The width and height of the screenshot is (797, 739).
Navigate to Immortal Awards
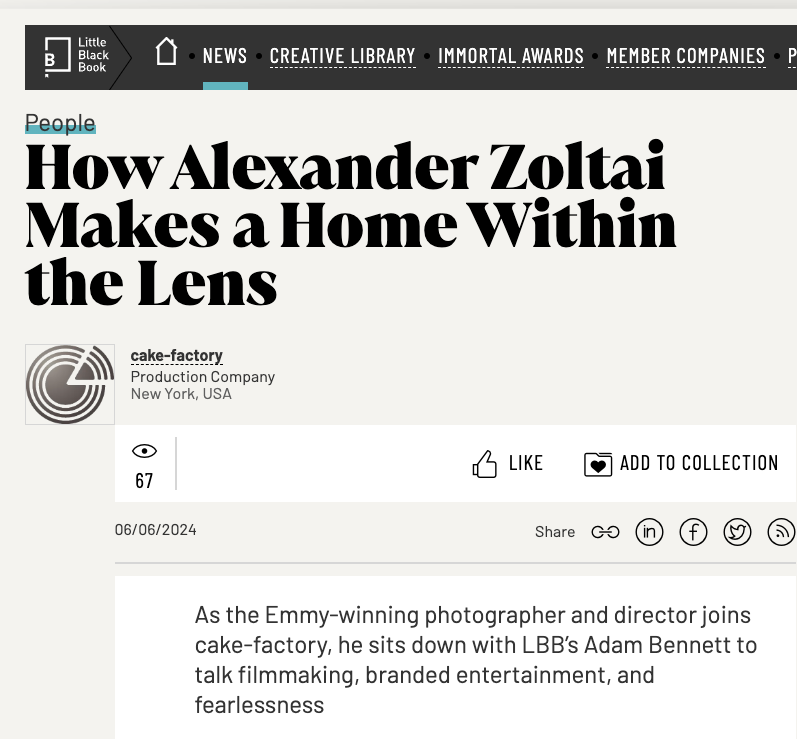click(x=511, y=56)
